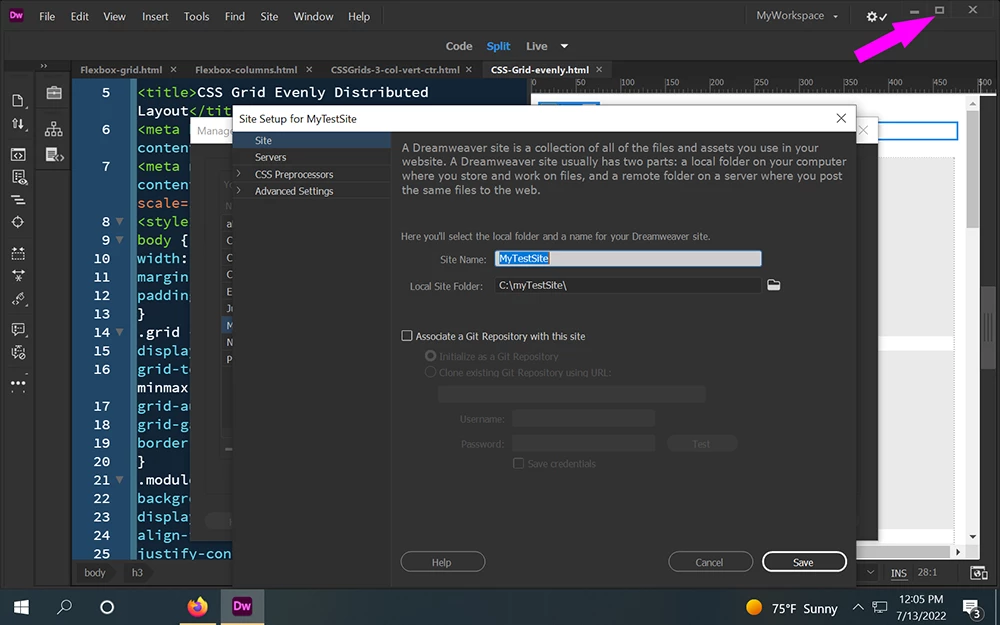Open the Snippets code panel icon
Viewport: 1000px width, 625px height.
(54, 154)
